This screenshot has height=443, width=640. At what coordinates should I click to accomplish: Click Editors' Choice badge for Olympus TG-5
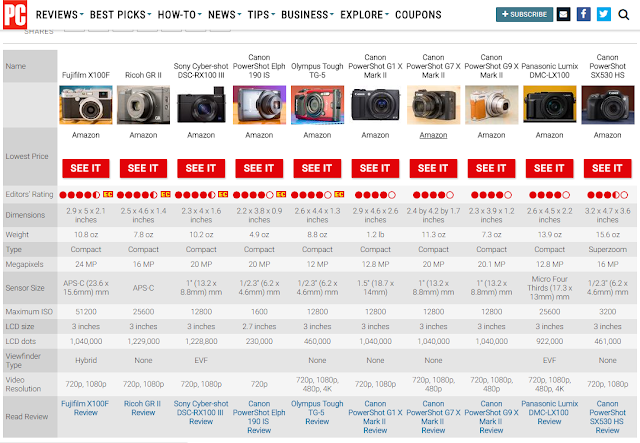coord(339,194)
